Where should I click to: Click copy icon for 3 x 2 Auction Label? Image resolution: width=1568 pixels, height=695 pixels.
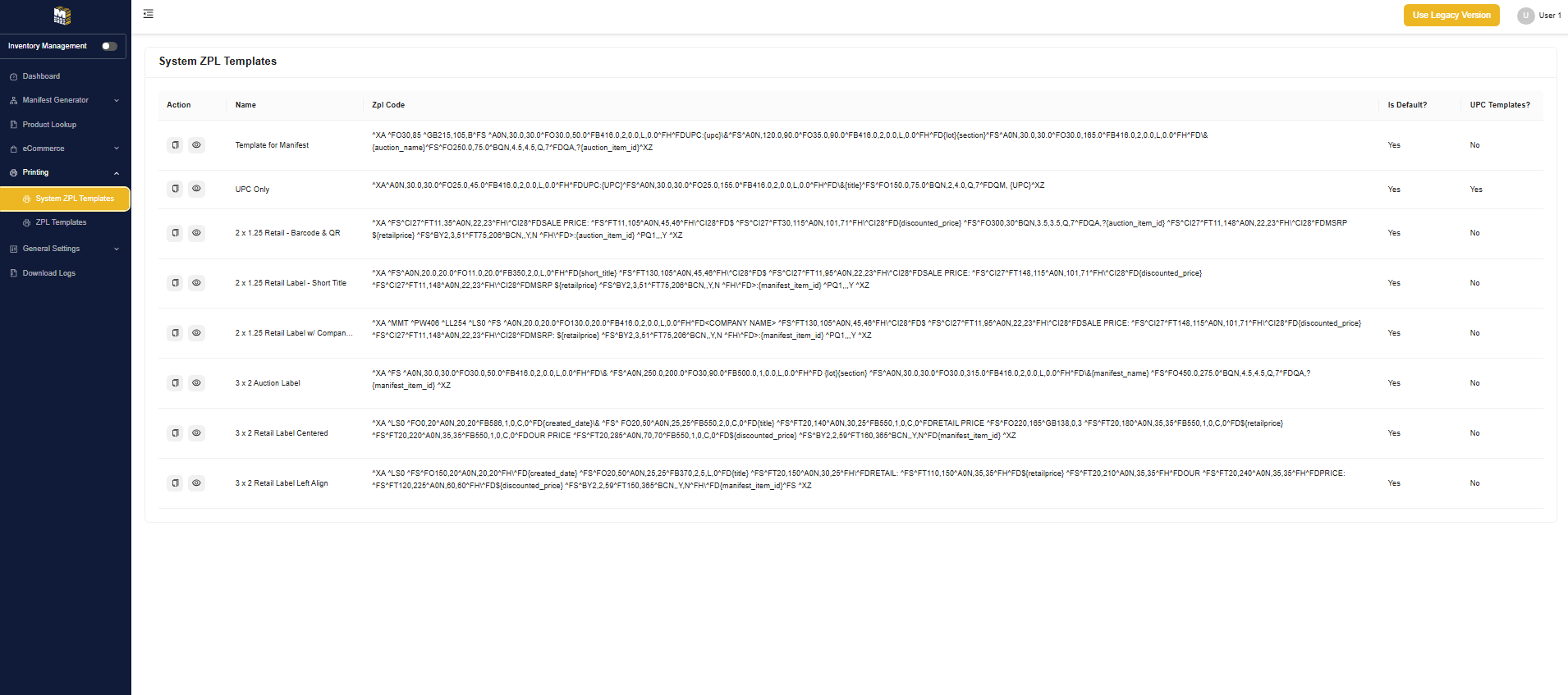pyautogui.click(x=175, y=383)
